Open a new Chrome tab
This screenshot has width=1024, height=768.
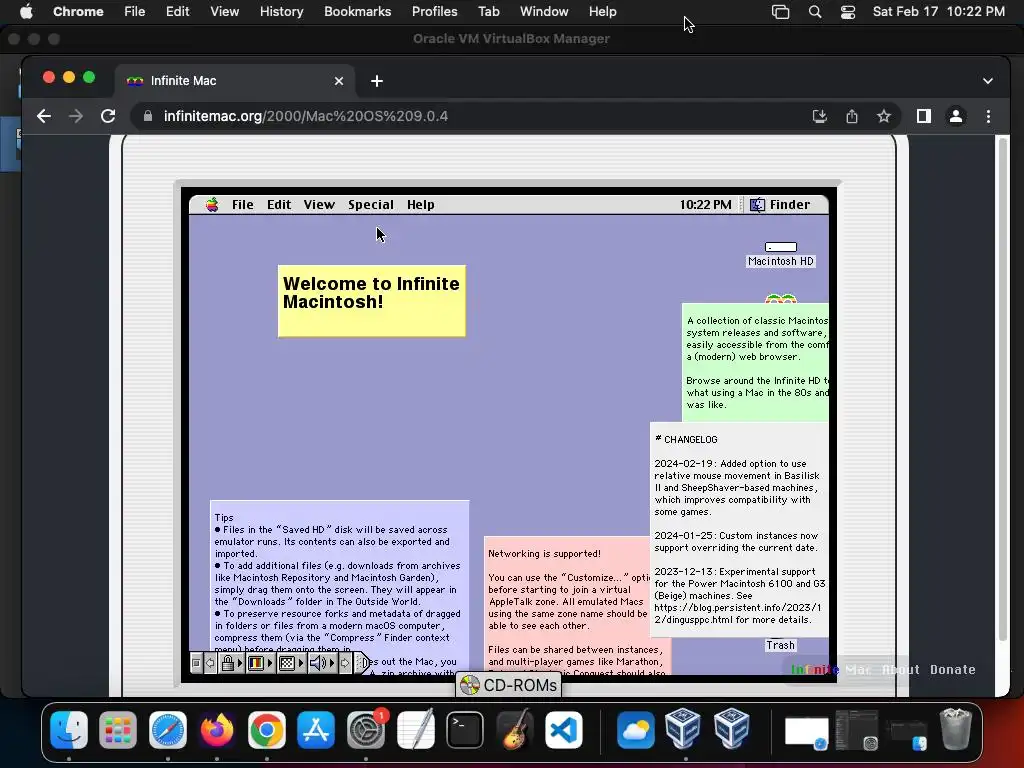[377, 81]
